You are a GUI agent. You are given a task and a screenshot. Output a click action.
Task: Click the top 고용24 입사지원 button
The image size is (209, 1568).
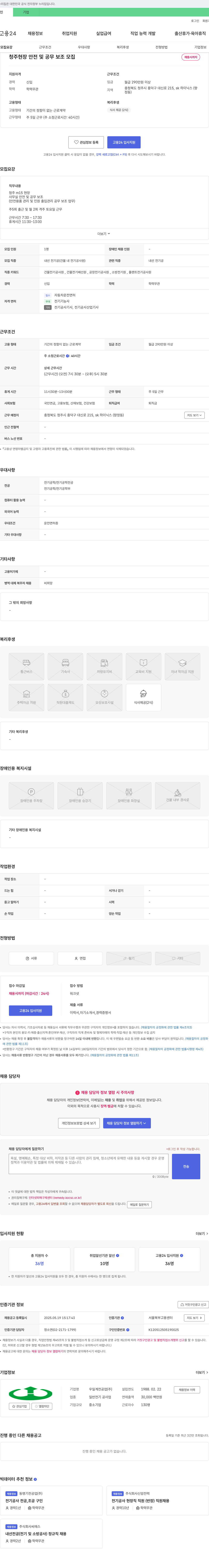click(124, 142)
